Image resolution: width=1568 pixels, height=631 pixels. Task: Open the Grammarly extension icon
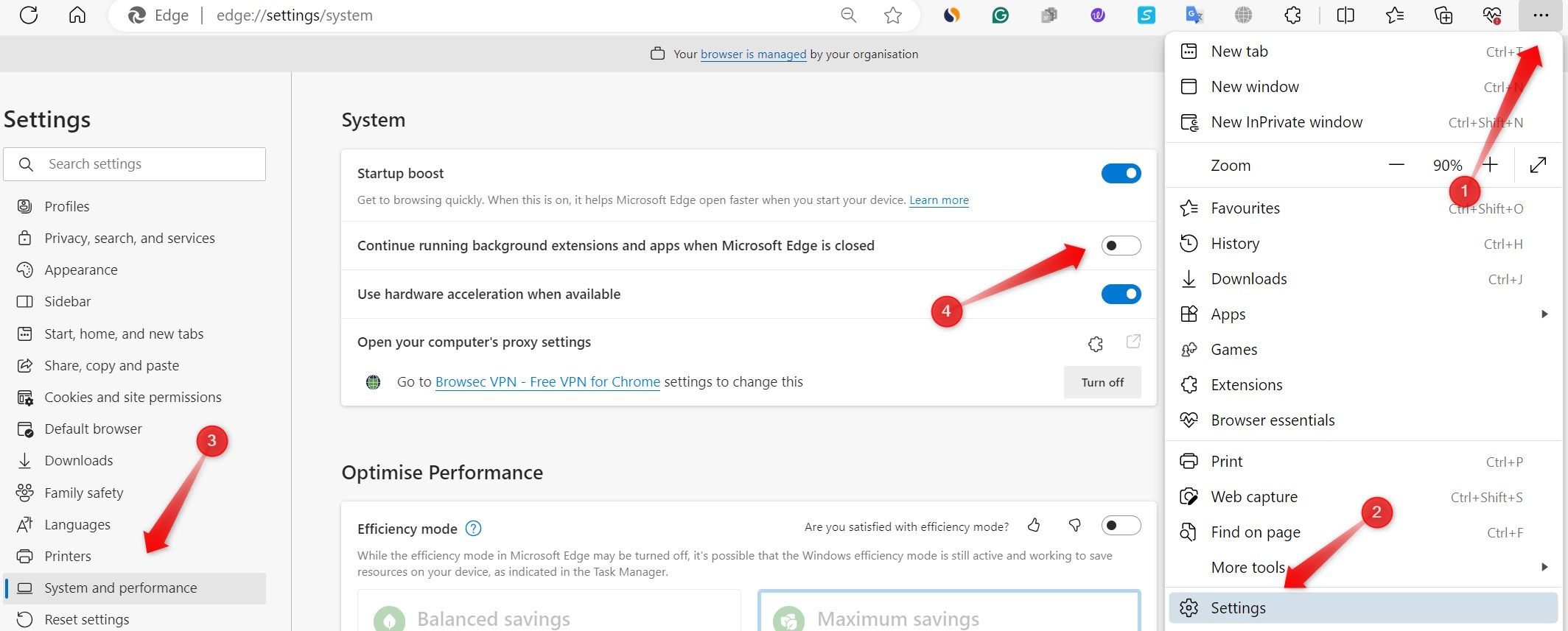pyautogui.click(x=1000, y=15)
